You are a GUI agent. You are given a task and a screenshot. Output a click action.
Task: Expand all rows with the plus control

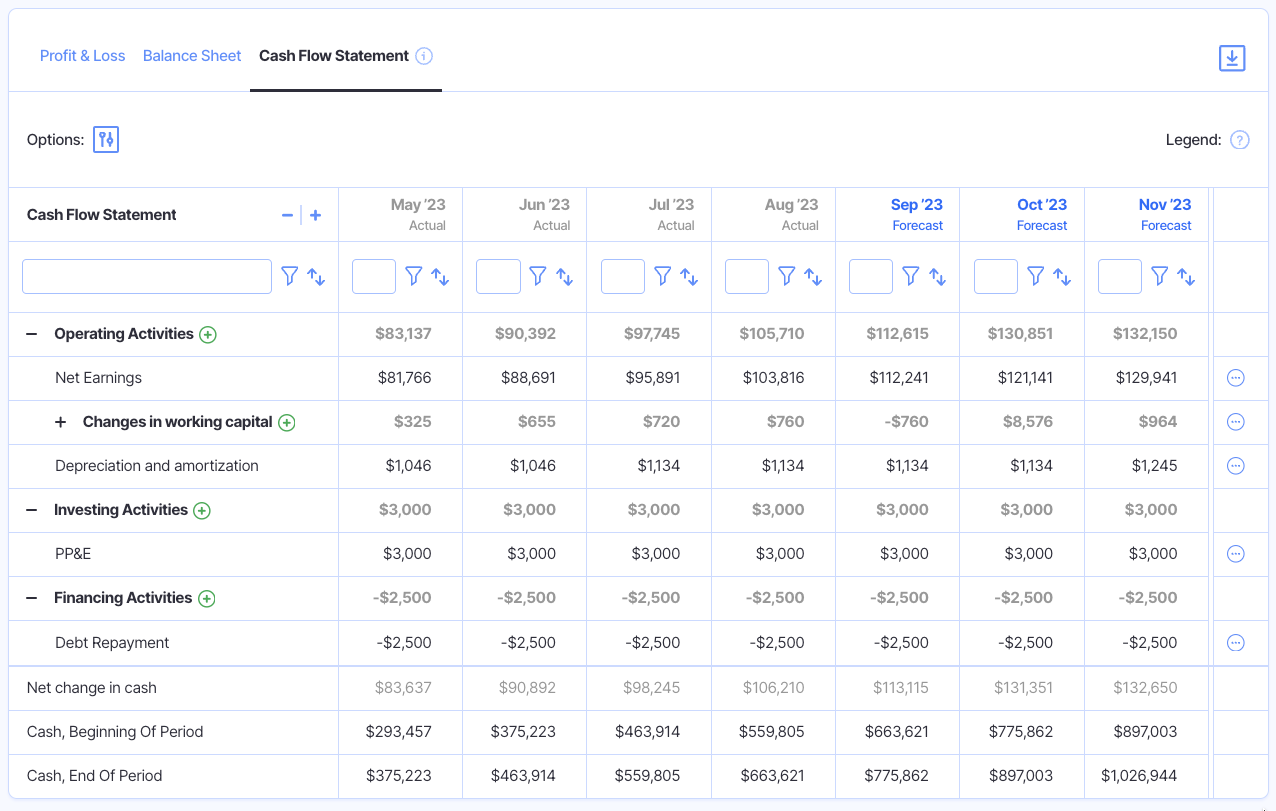[315, 214]
